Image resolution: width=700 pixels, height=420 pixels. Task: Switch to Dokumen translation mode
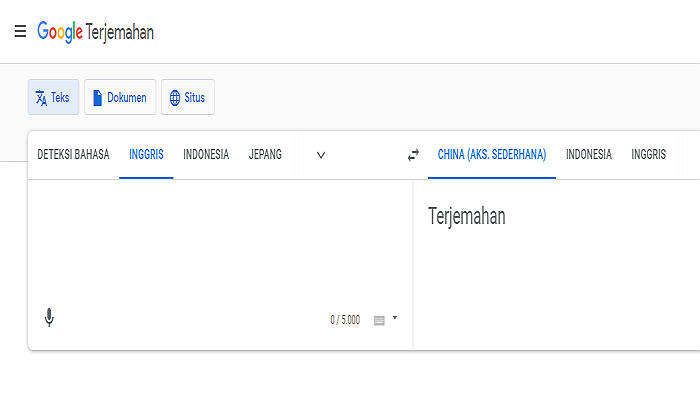[x=119, y=97]
